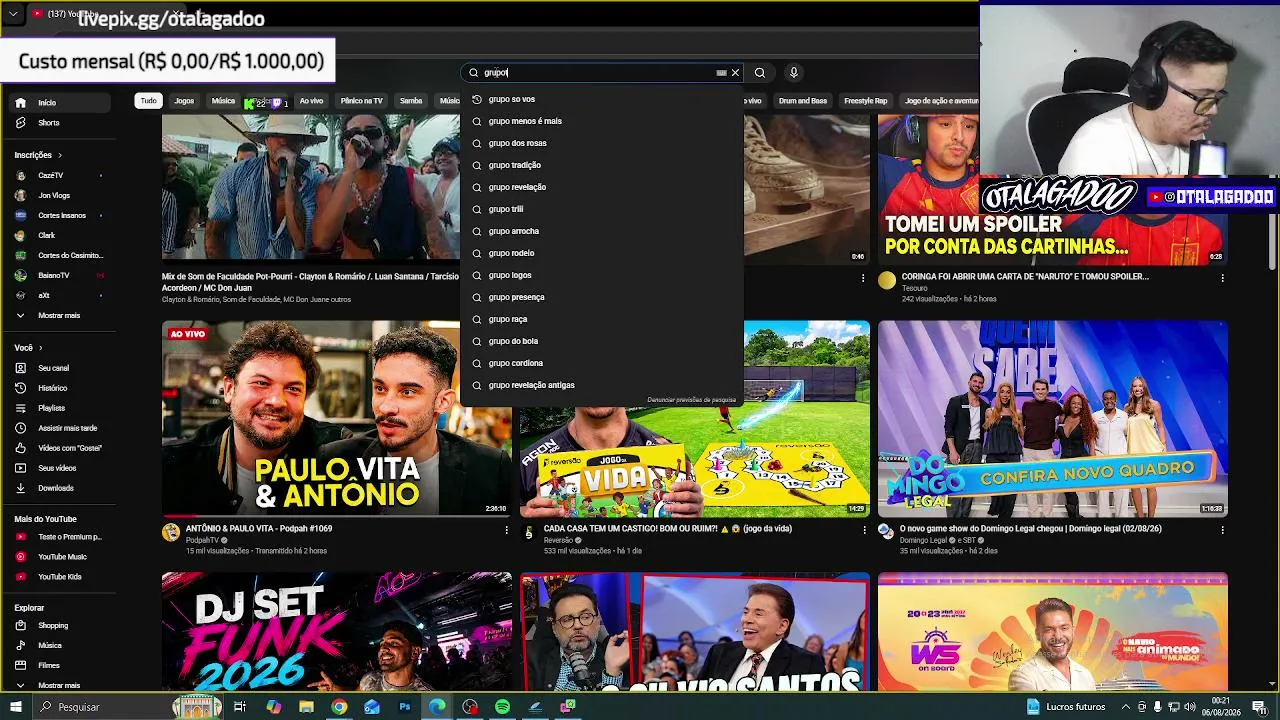Open the Você section header
Screen dimensions: 1280x720
tap(28, 348)
